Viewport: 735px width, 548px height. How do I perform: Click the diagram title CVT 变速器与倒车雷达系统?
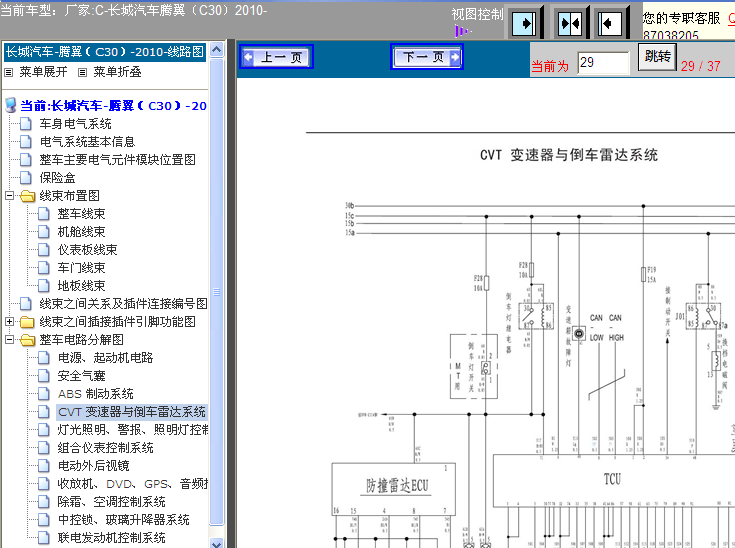[x=569, y=155]
